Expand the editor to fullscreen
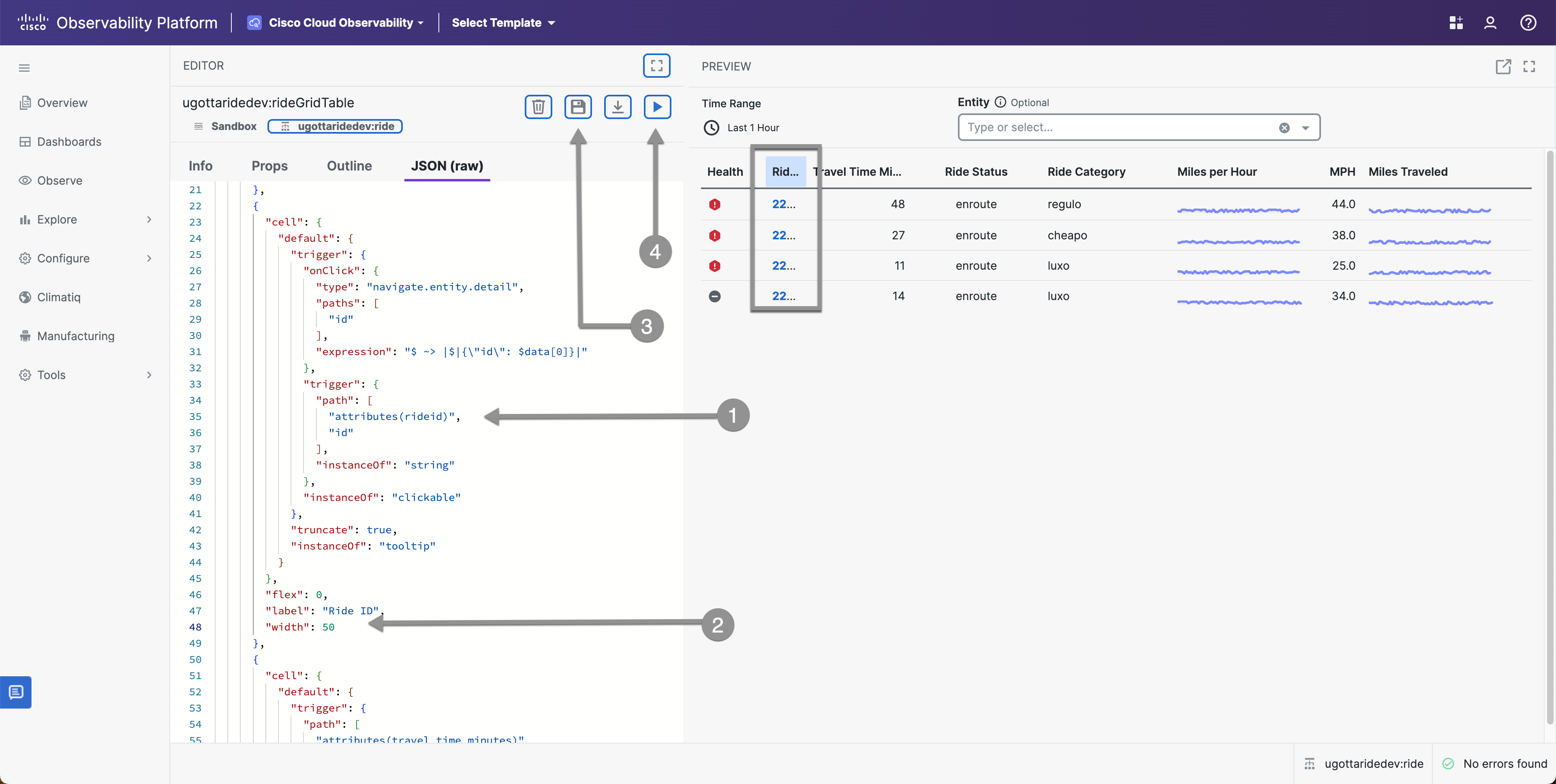1556x784 pixels. click(656, 65)
